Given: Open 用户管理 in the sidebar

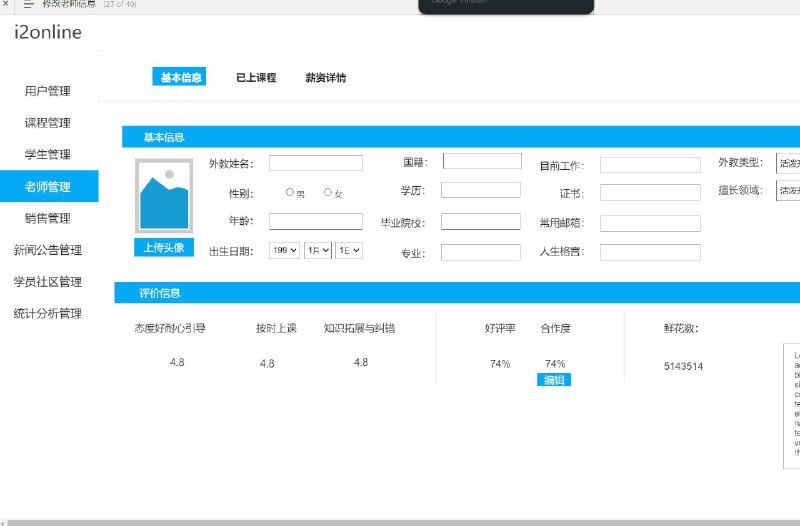Looking at the screenshot, I should click(x=48, y=91).
